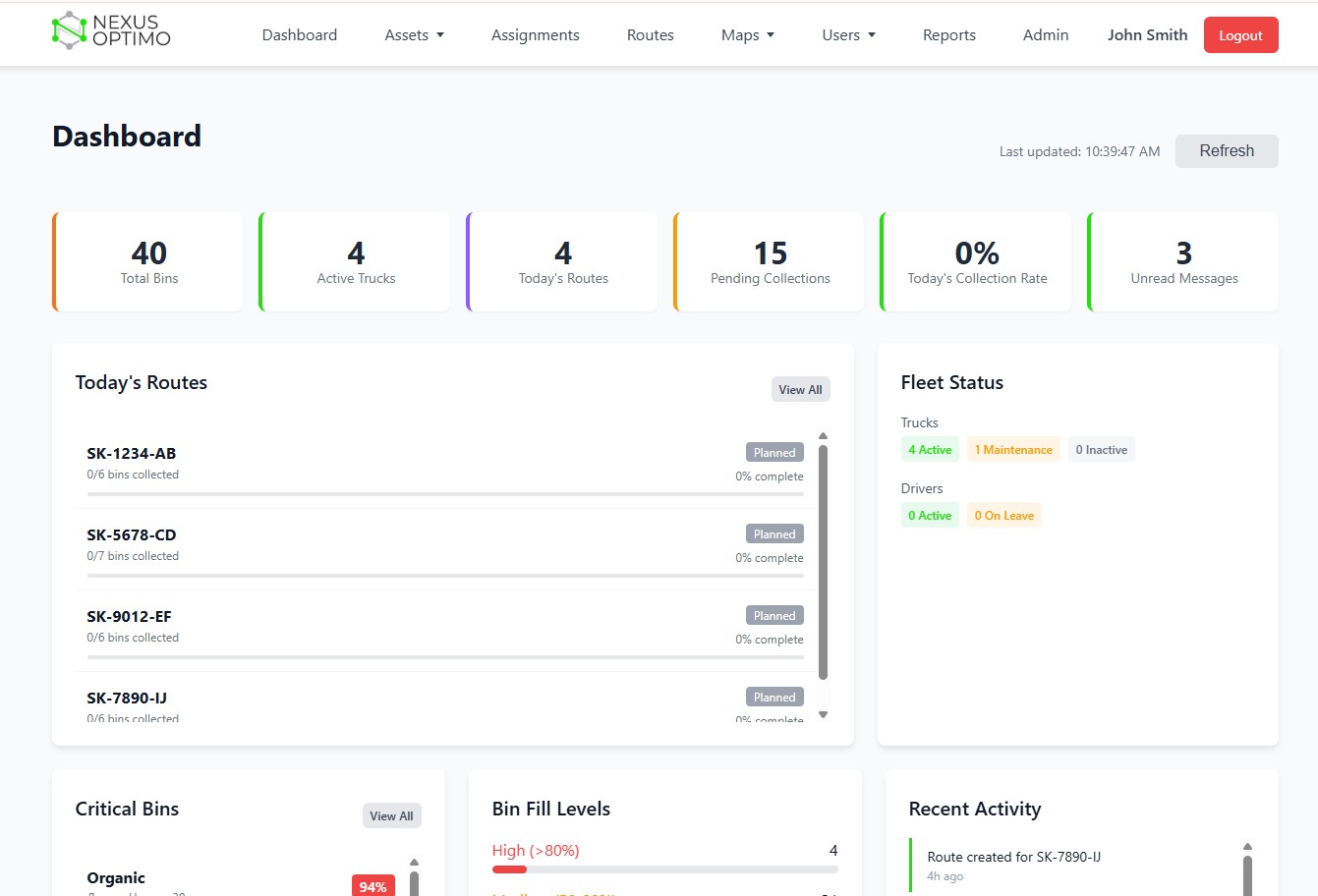The image size is (1318, 896).
Task: Open the Reports page
Action: pos(949,35)
